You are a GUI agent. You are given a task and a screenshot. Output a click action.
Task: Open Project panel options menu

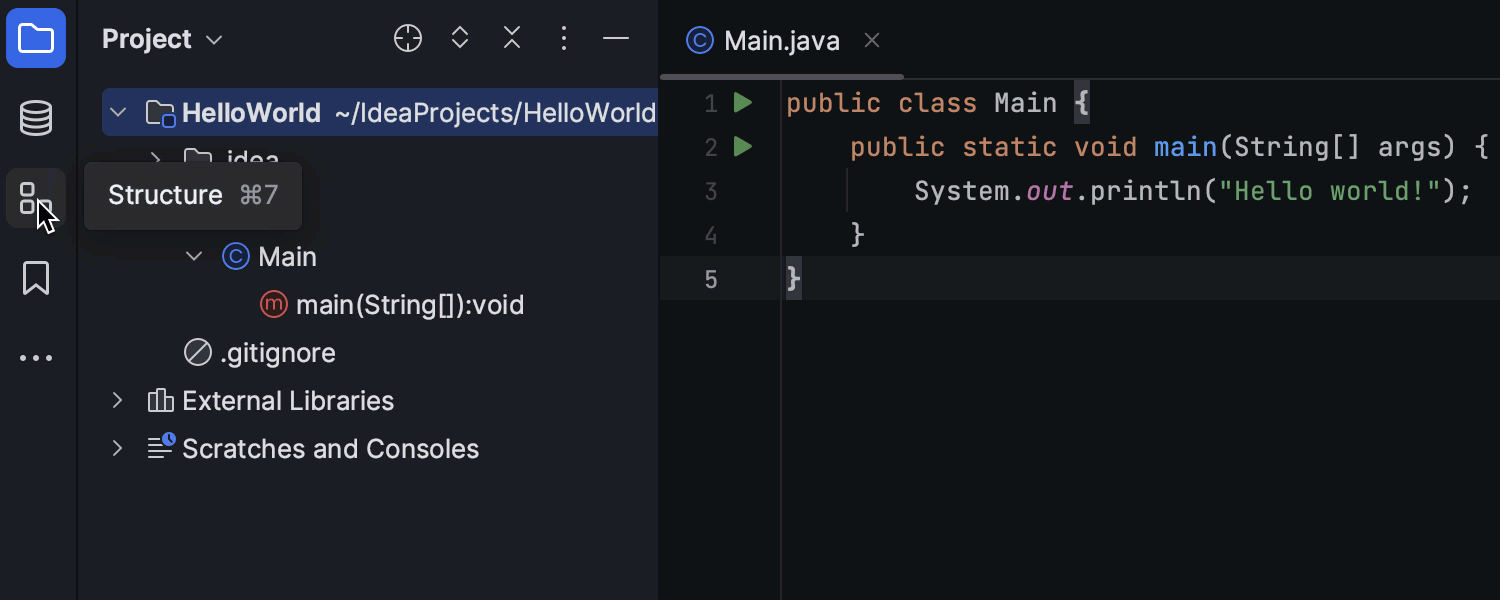[x=564, y=39]
